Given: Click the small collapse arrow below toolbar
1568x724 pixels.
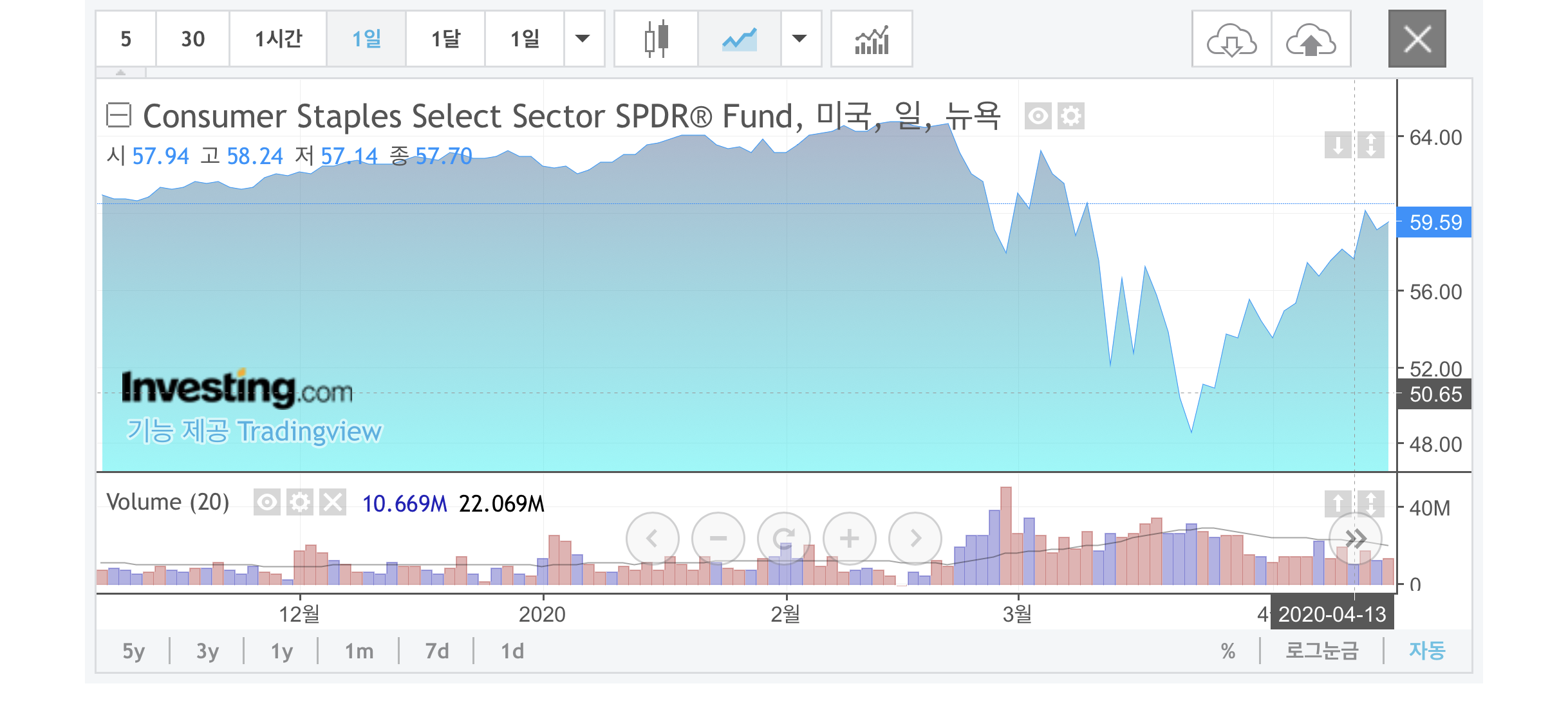Looking at the screenshot, I should tap(120, 72).
